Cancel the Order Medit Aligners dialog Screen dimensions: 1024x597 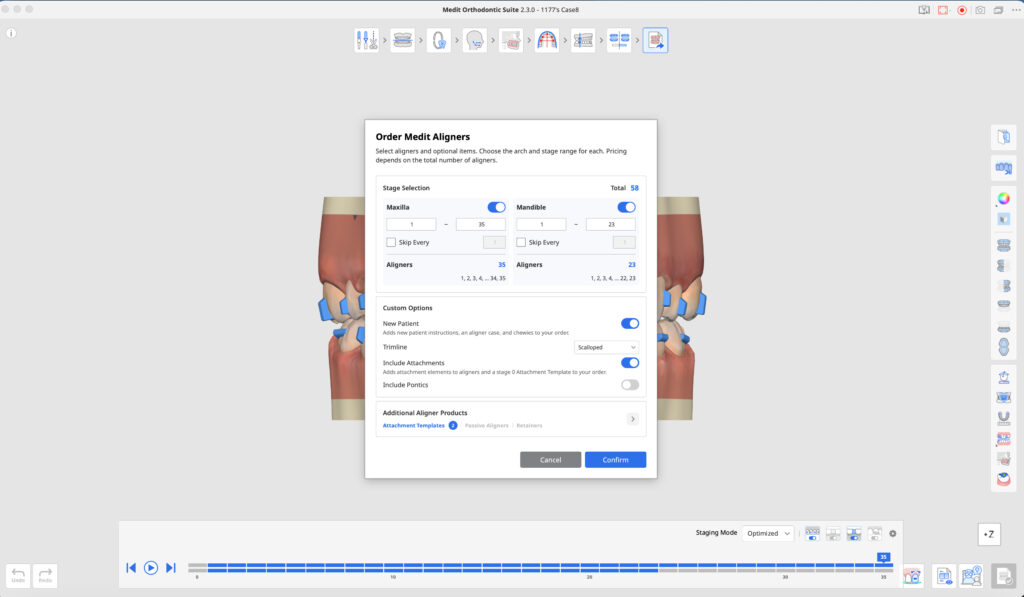click(551, 460)
